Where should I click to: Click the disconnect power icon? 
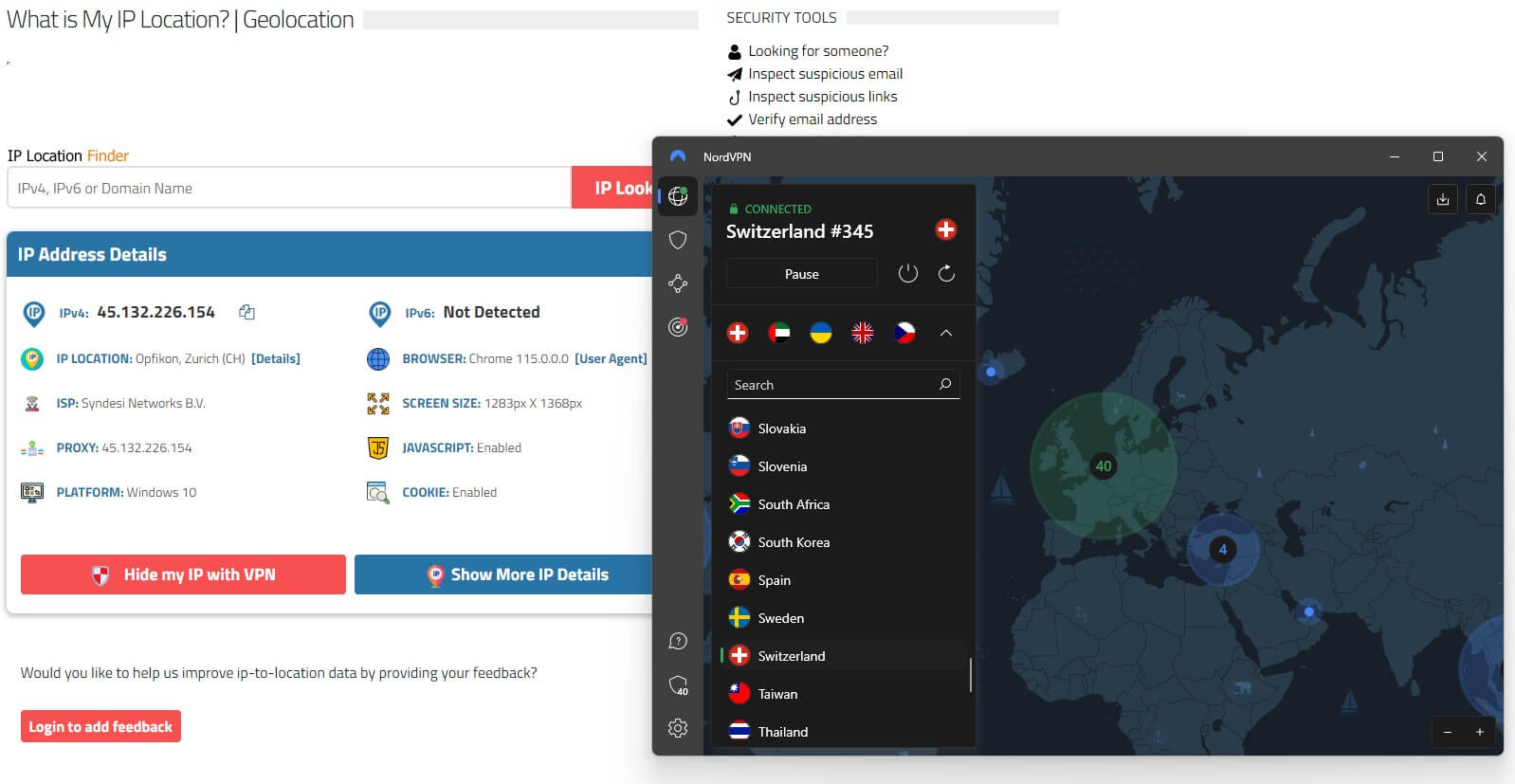tap(908, 273)
